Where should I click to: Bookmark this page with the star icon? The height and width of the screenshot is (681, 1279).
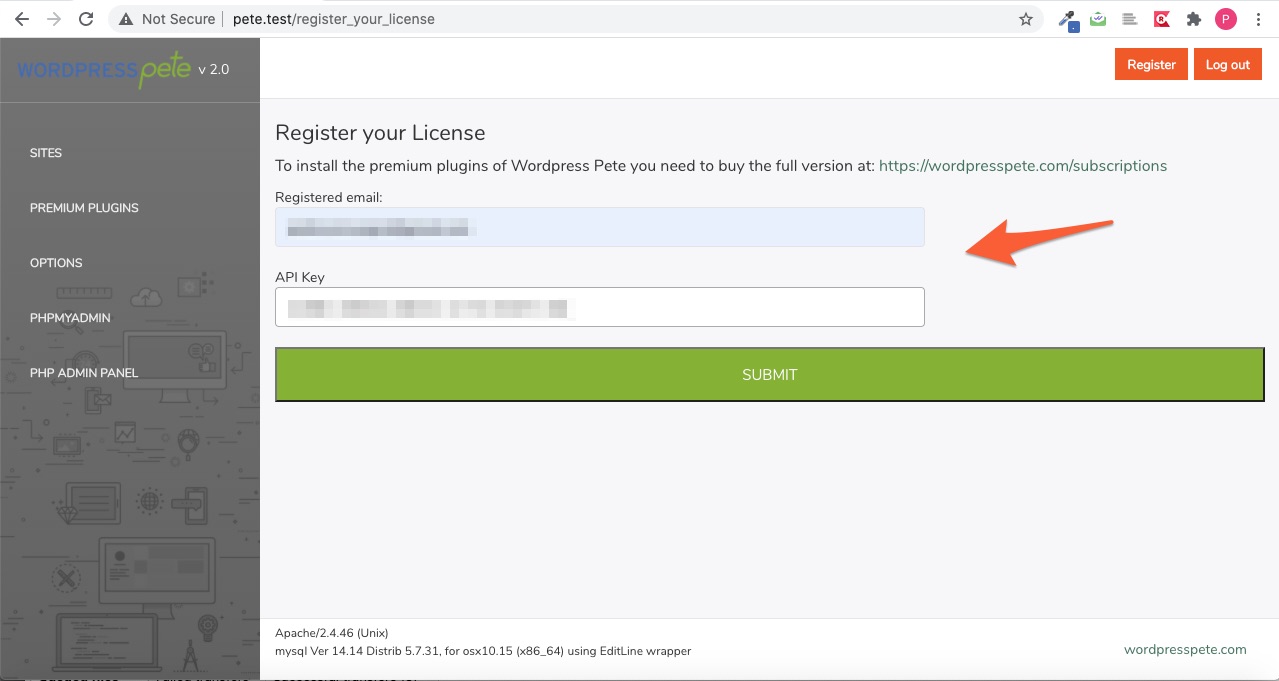1026,19
